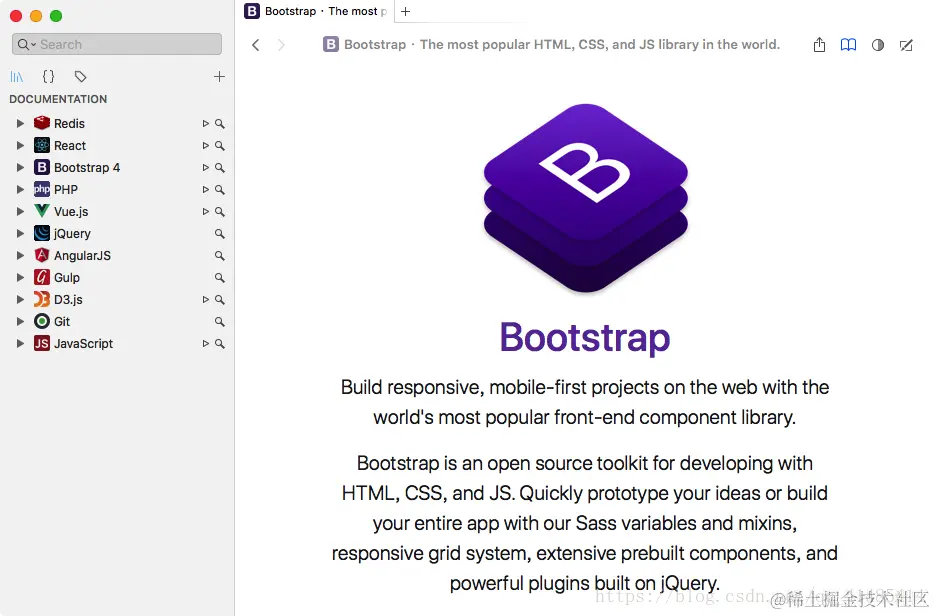Switch to the snippets braces icon
This screenshot has height=616, width=936.
pyautogui.click(x=48, y=76)
